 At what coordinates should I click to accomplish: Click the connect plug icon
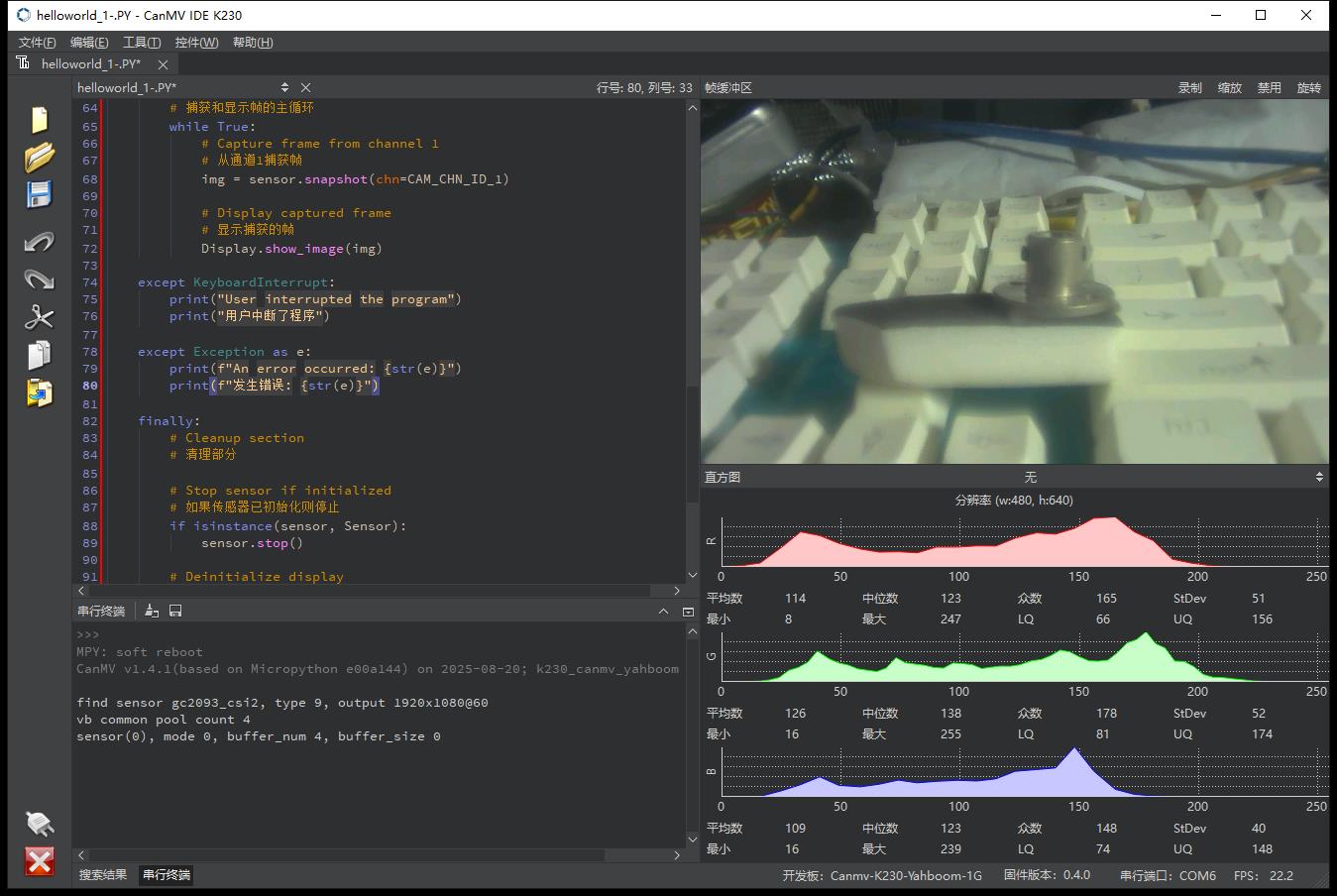tap(39, 823)
